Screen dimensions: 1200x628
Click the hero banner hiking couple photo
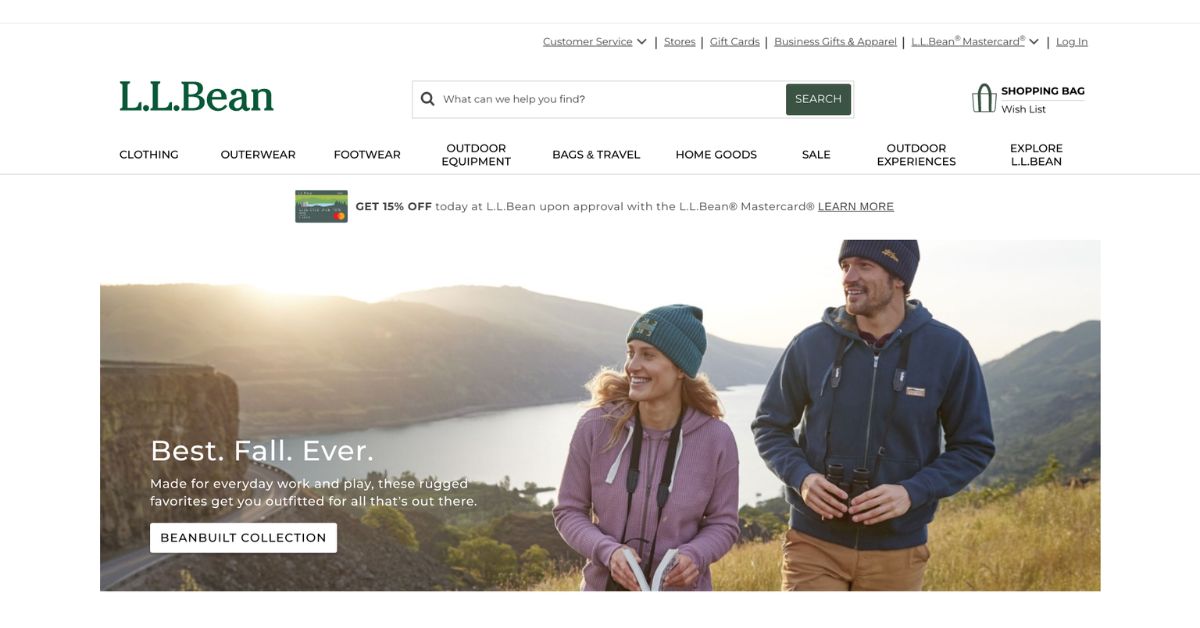coord(600,415)
